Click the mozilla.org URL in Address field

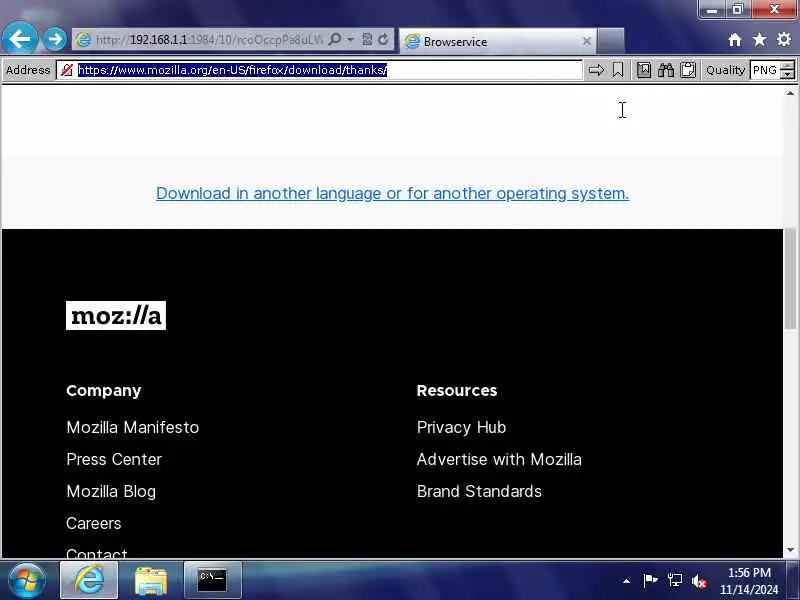[x=233, y=70]
